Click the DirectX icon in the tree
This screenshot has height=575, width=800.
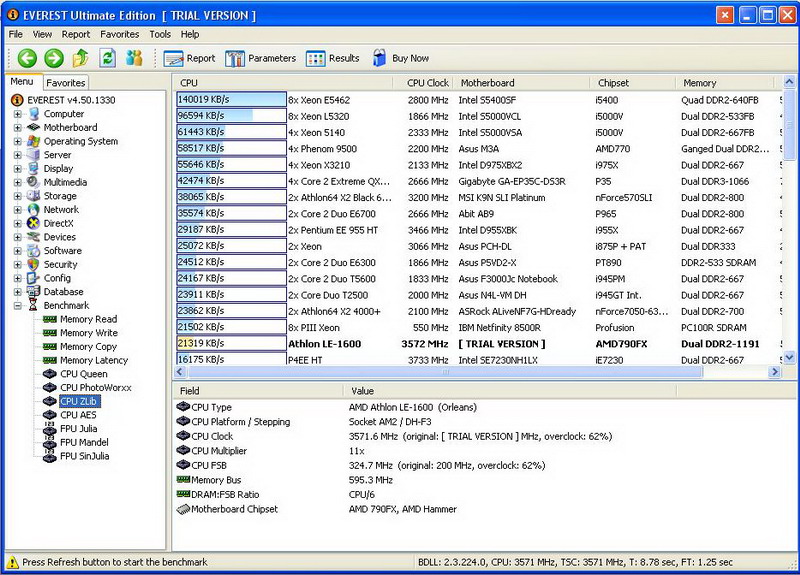tap(34, 223)
